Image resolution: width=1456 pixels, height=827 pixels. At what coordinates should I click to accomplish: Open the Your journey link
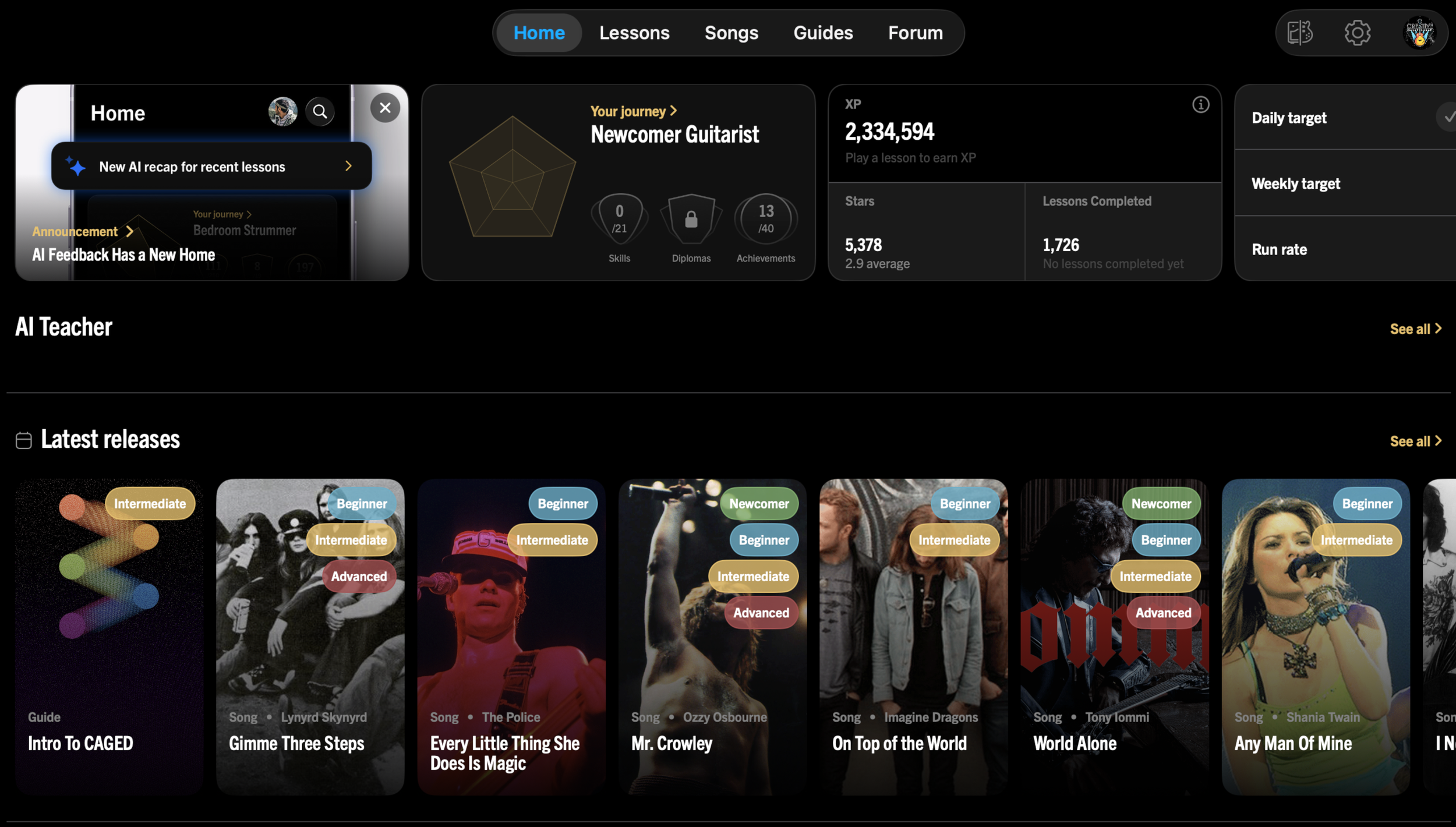pos(634,111)
